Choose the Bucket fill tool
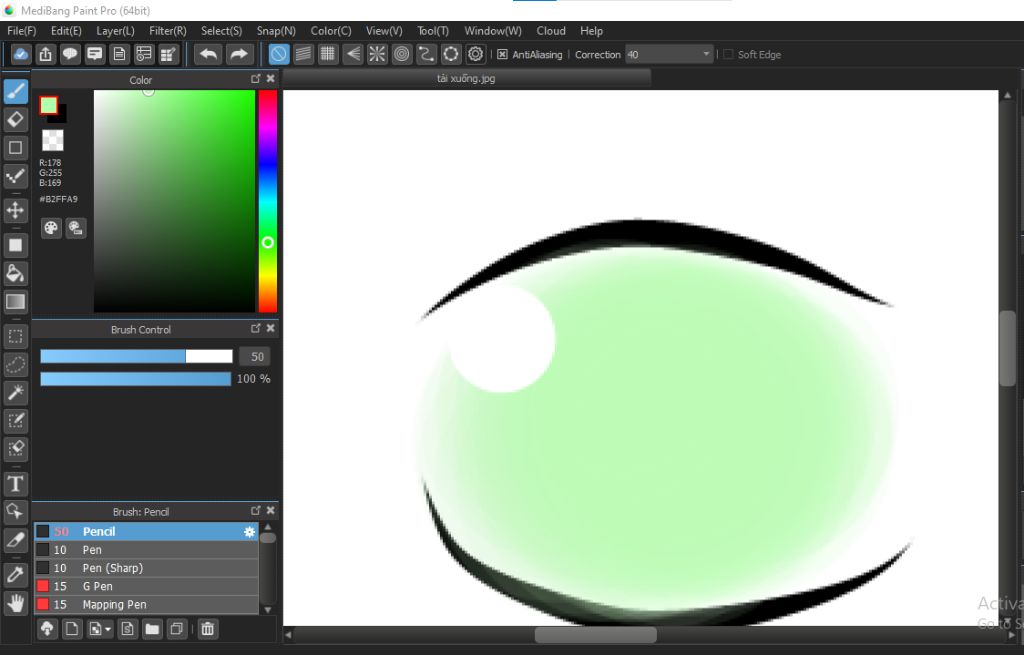The width and height of the screenshot is (1024, 655). [x=16, y=273]
